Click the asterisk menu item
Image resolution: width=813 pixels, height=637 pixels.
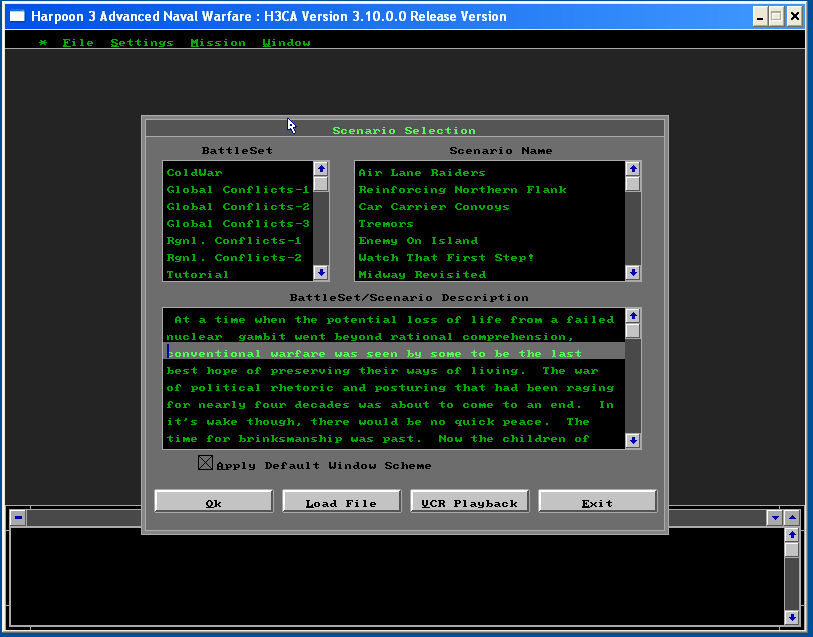pos(43,43)
